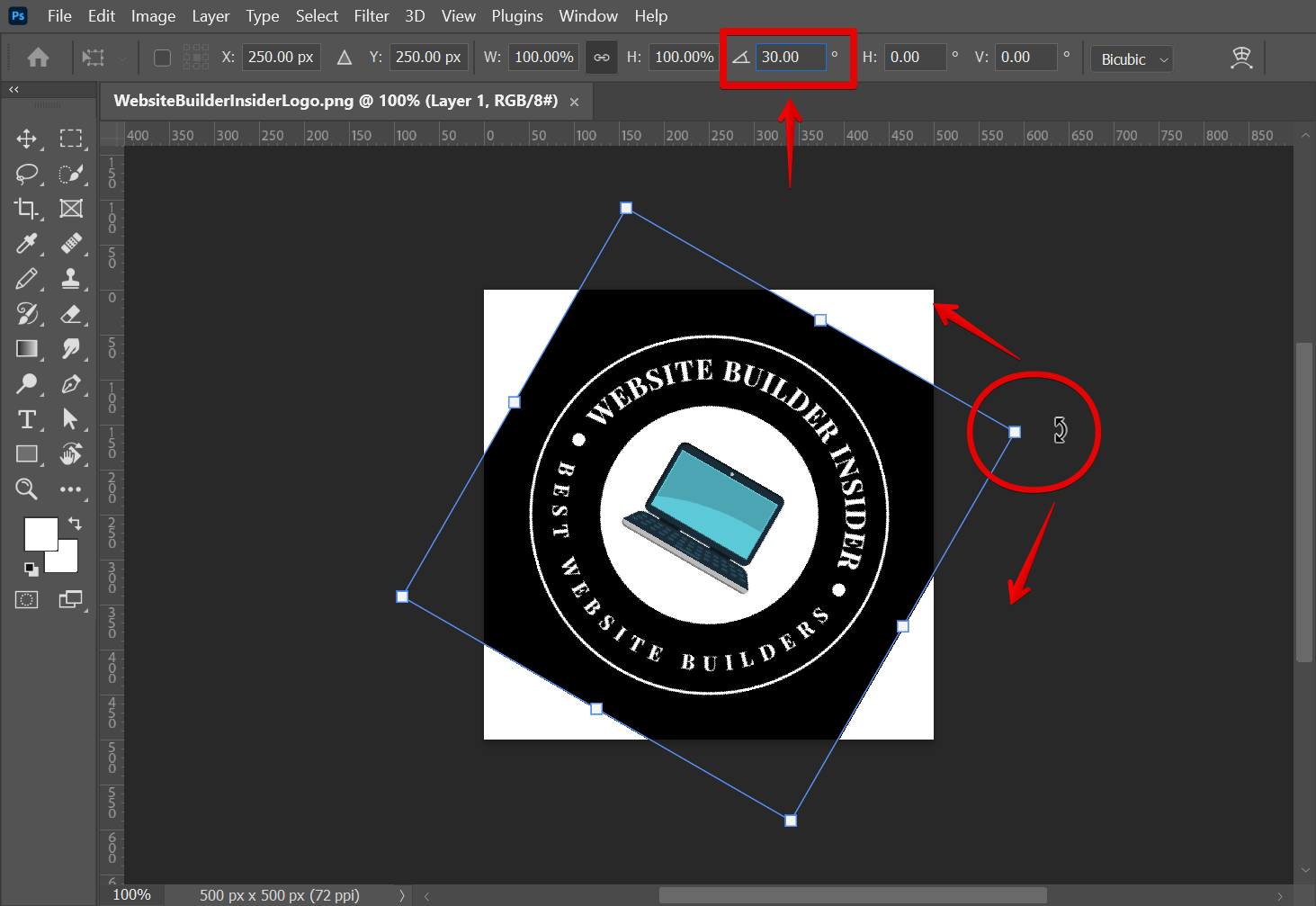Click the rotation angle input field
The width and height of the screenshot is (1316, 906).
click(x=790, y=58)
